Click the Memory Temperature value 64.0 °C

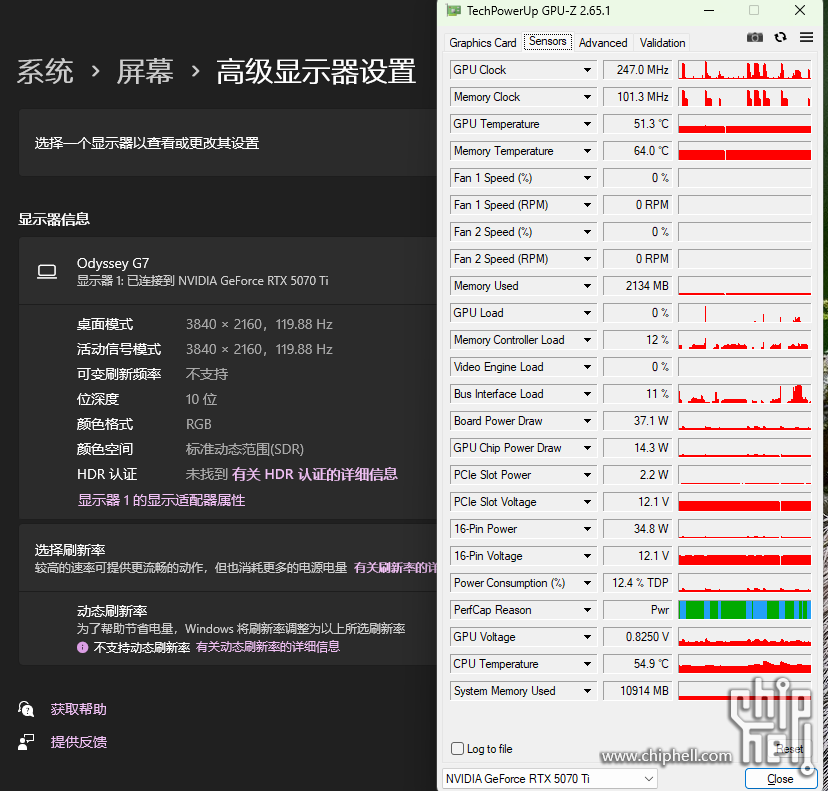click(x=637, y=151)
